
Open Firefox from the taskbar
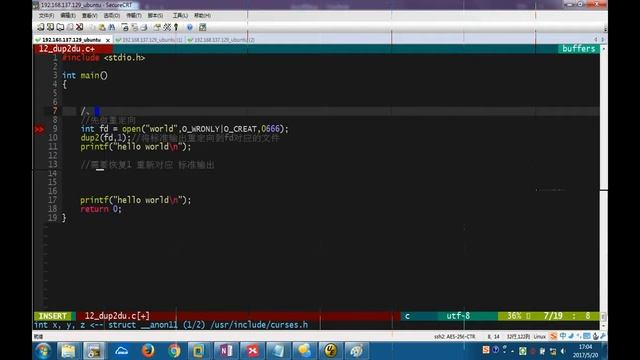[x=148, y=351]
